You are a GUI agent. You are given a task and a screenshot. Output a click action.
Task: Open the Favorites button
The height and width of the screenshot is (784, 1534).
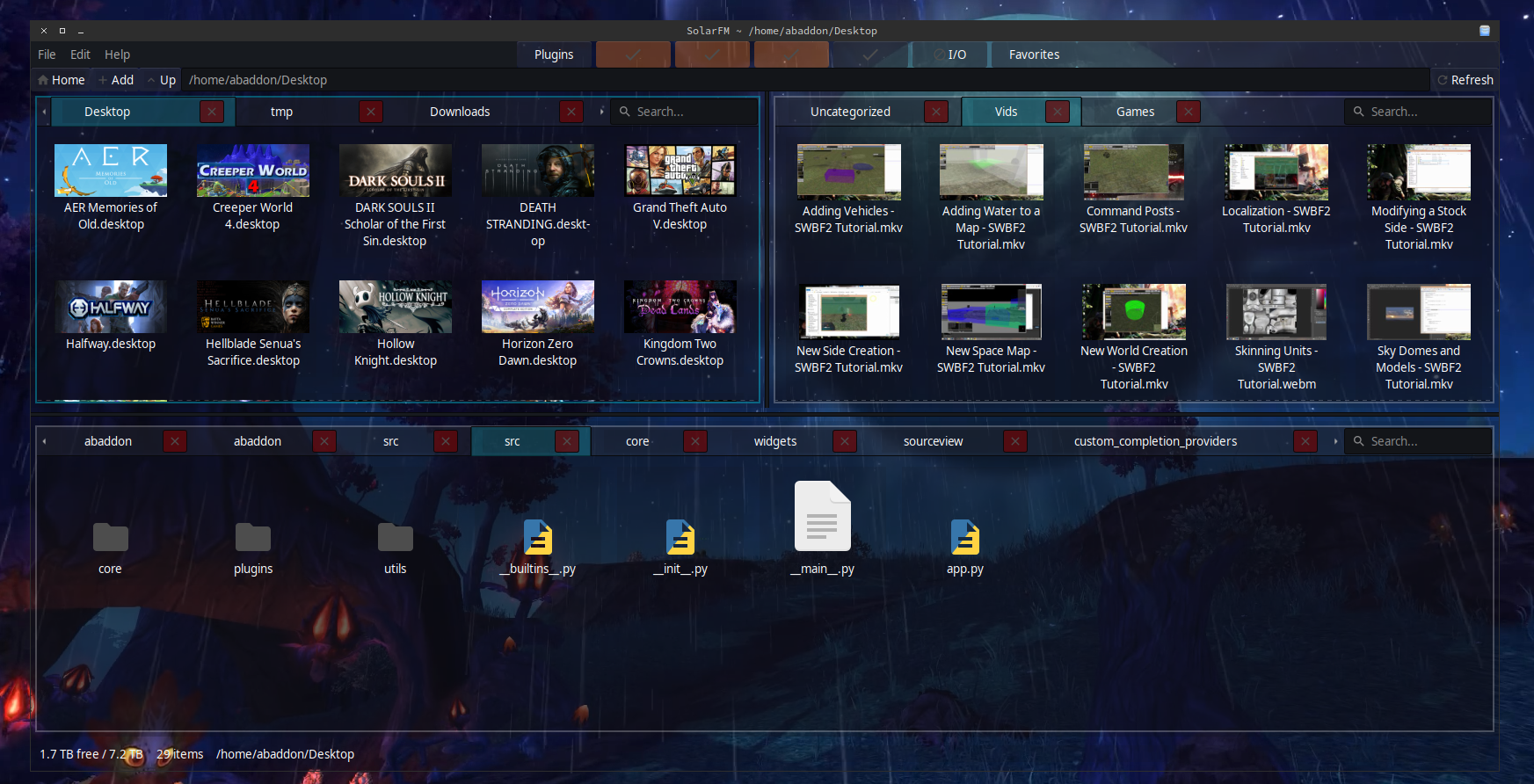pos(1034,54)
